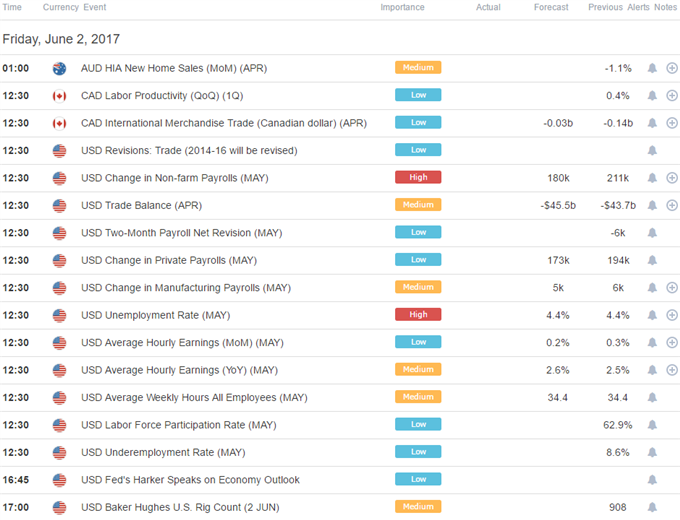
Task: Add note for Change in Manufacturing Payrolls
Action: (x=672, y=288)
